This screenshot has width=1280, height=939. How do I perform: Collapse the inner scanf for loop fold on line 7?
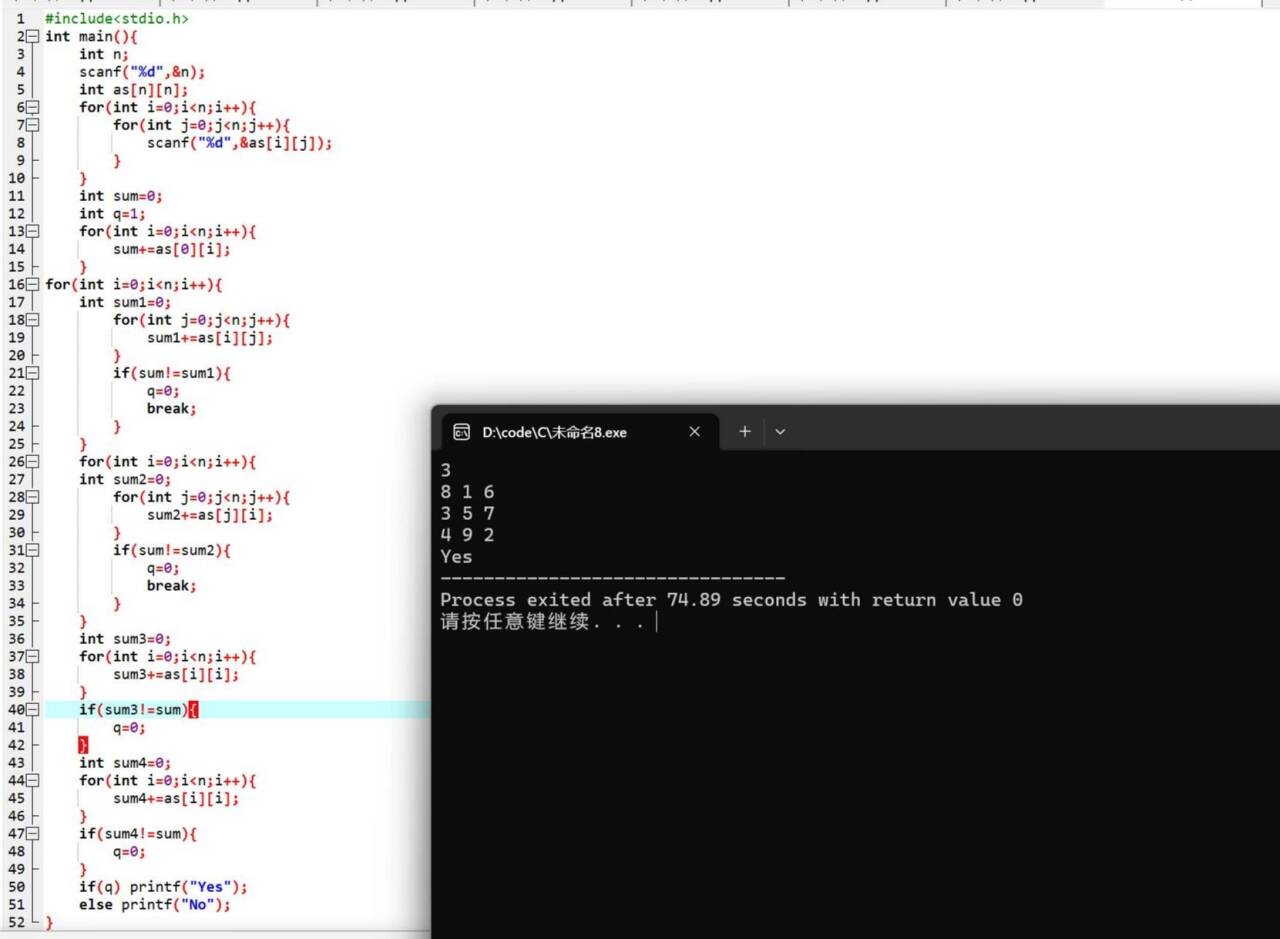pyautogui.click(x=33, y=125)
